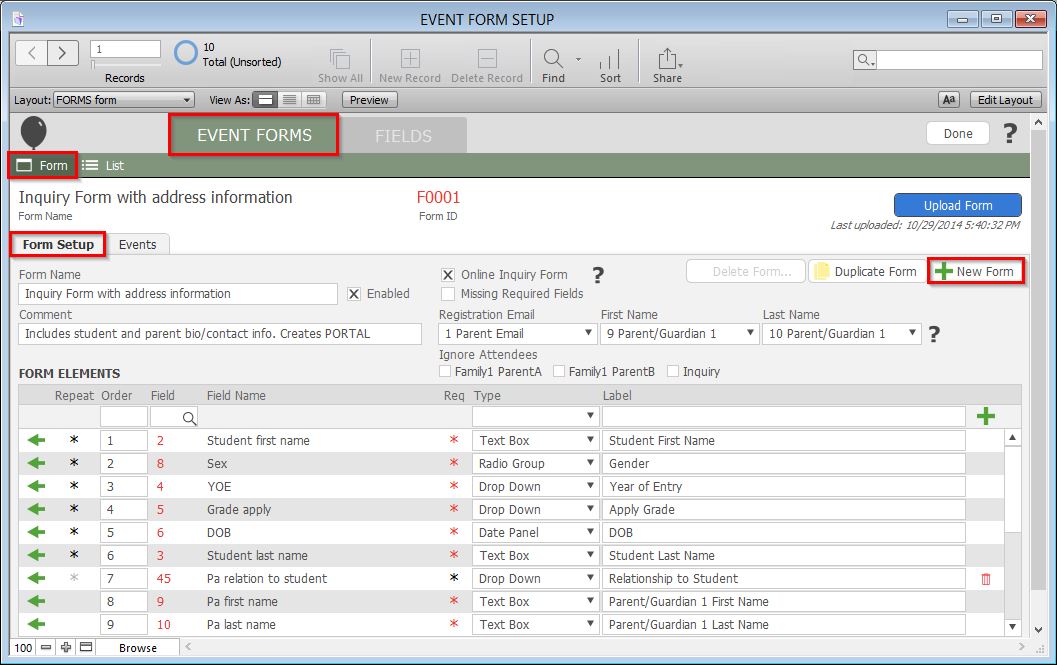Viewport: 1057px width, 665px height.
Task: Switch to table view icon in View As
Action: 314,100
